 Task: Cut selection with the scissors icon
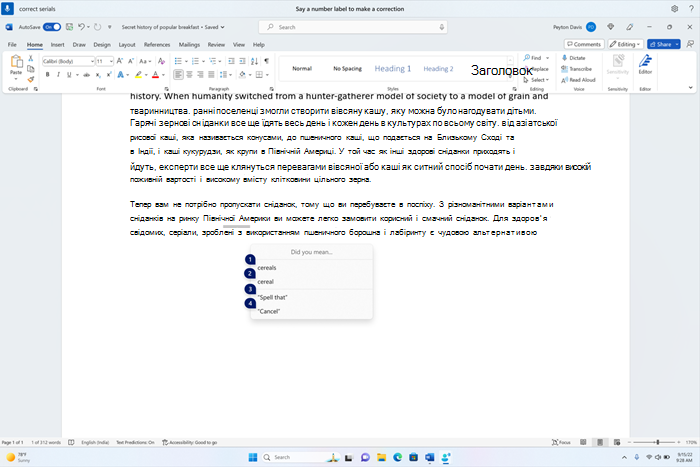pos(30,58)
